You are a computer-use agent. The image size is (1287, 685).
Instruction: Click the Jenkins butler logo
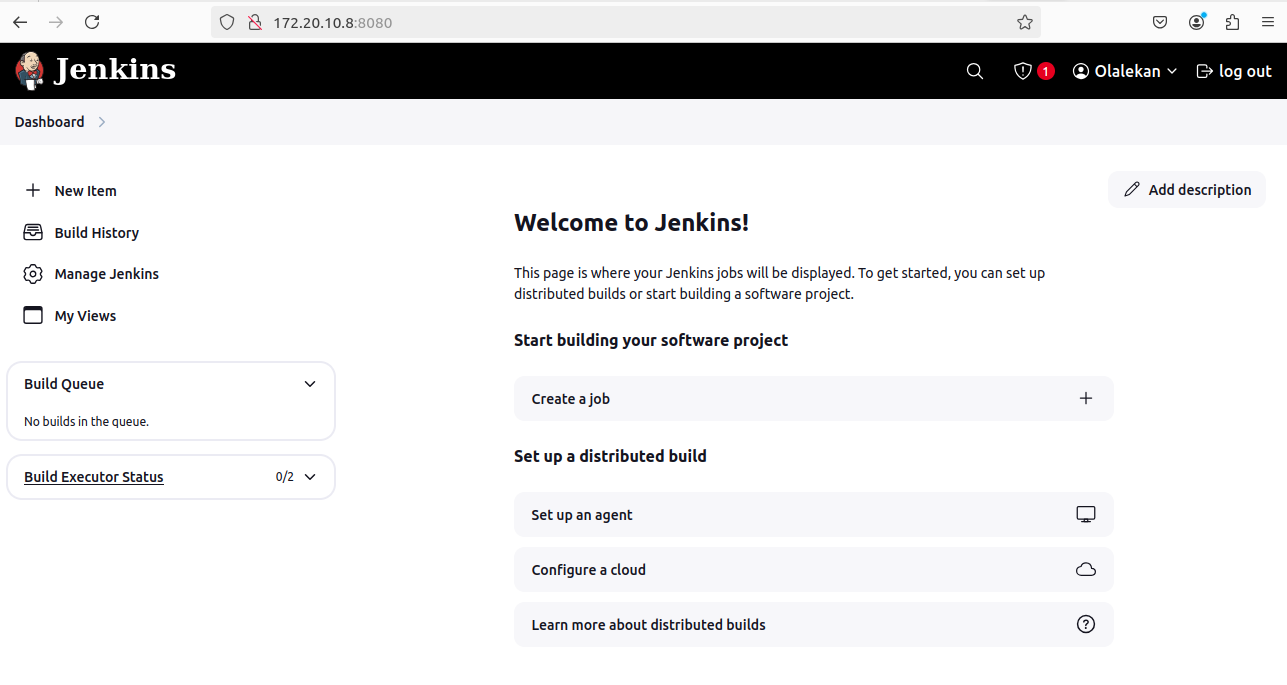coord(29,70)
